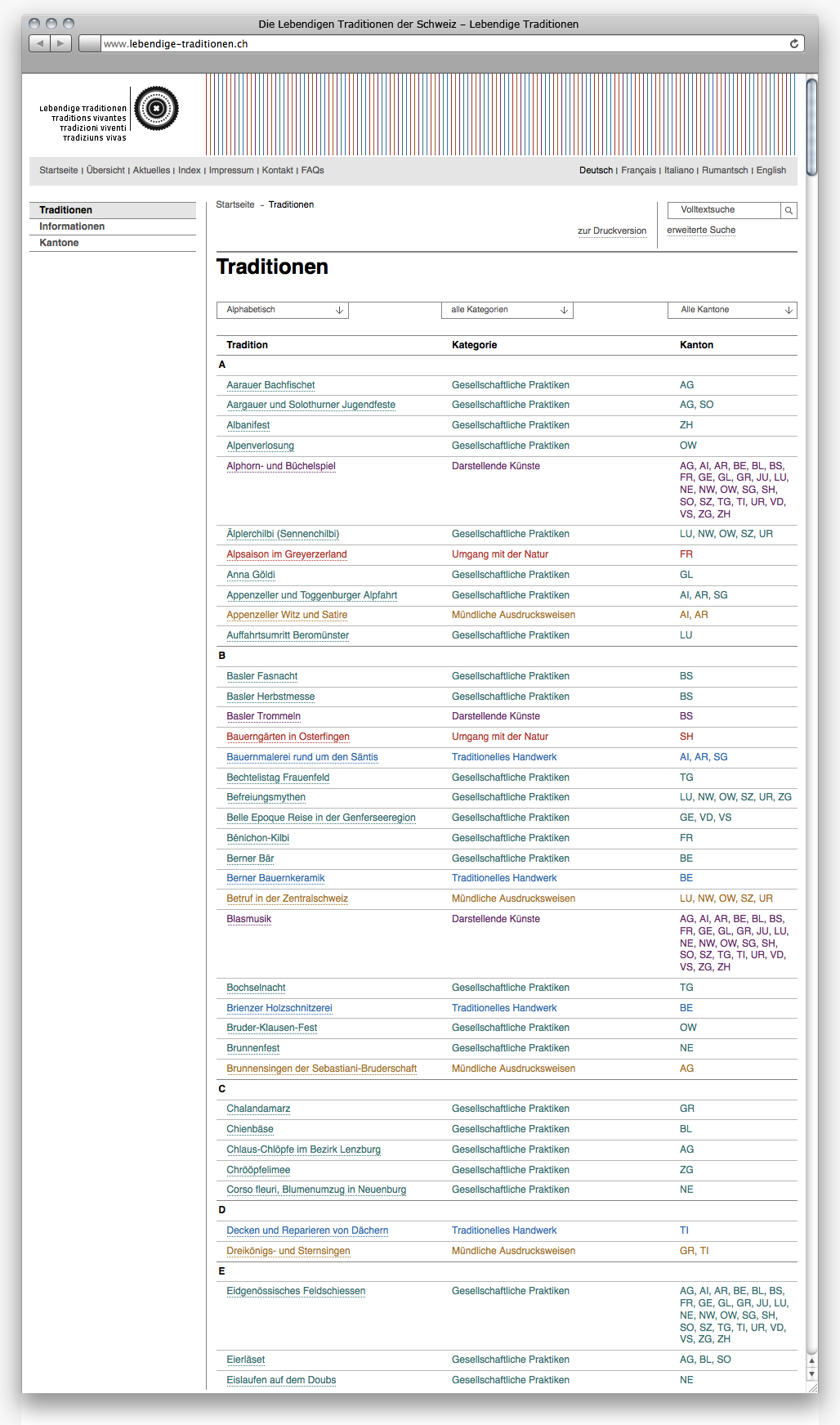Click the vertical scrollbar thumb

811,127
